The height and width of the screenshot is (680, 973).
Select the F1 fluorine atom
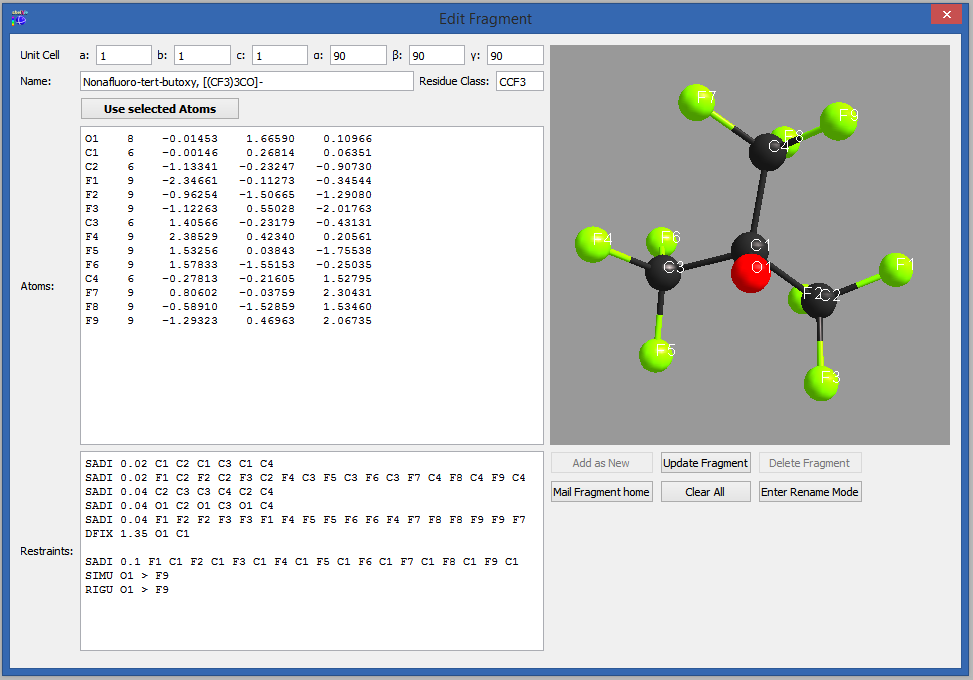[x=897, y=268]
